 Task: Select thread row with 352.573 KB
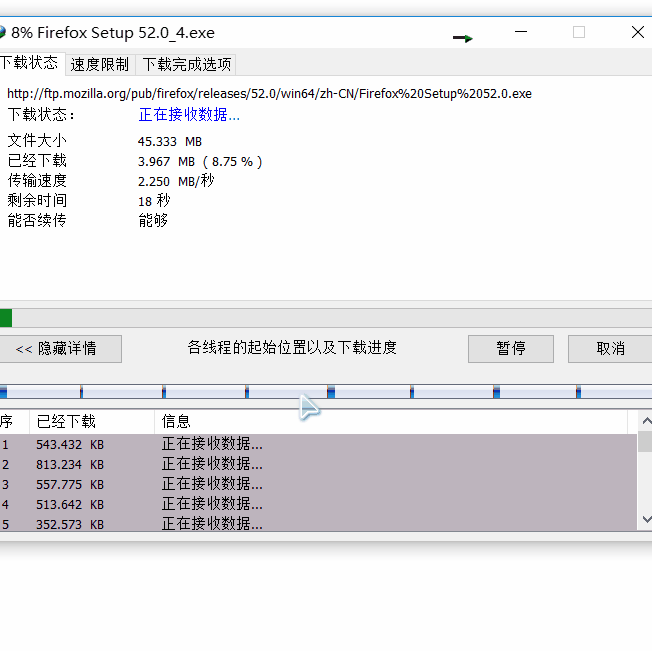[318, 523]
